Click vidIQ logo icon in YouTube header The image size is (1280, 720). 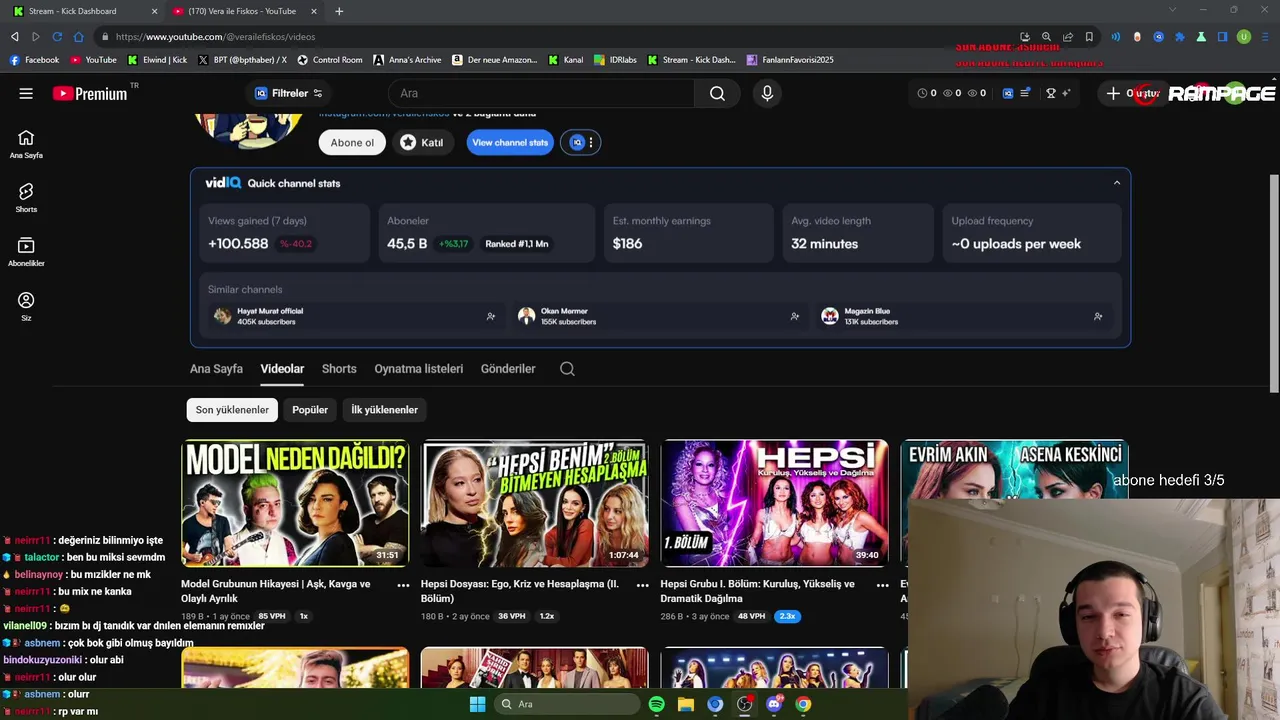[1007, 93]
